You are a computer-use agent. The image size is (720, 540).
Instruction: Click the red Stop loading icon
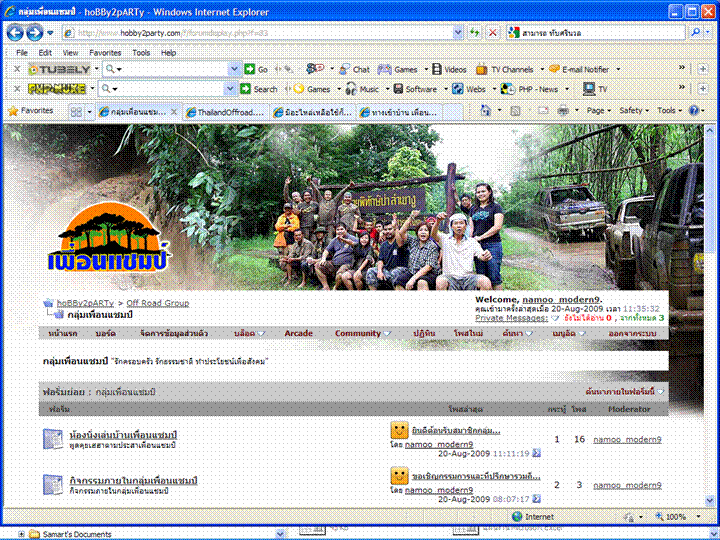point(492,32)
